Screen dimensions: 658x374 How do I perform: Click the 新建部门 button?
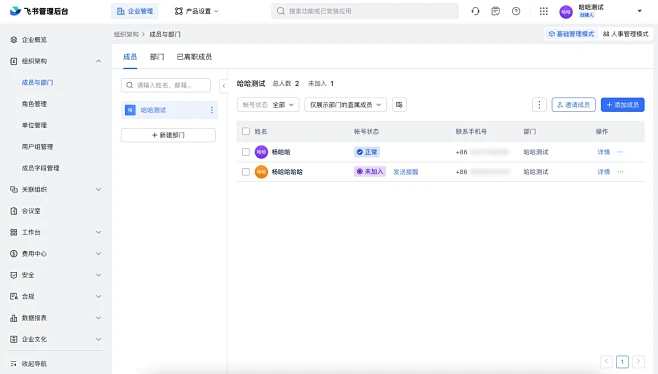[x=168, y=135]
